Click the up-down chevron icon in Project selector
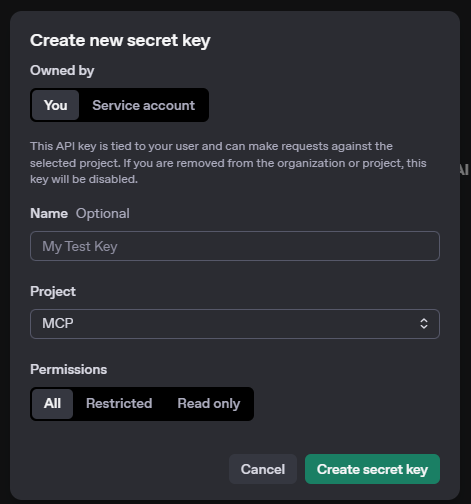Viewport: 471px width, 504px height. 424,324
